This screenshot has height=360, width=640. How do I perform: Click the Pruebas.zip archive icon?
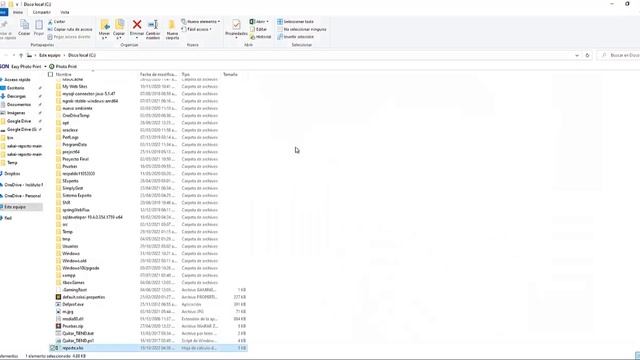pos(58,326)
